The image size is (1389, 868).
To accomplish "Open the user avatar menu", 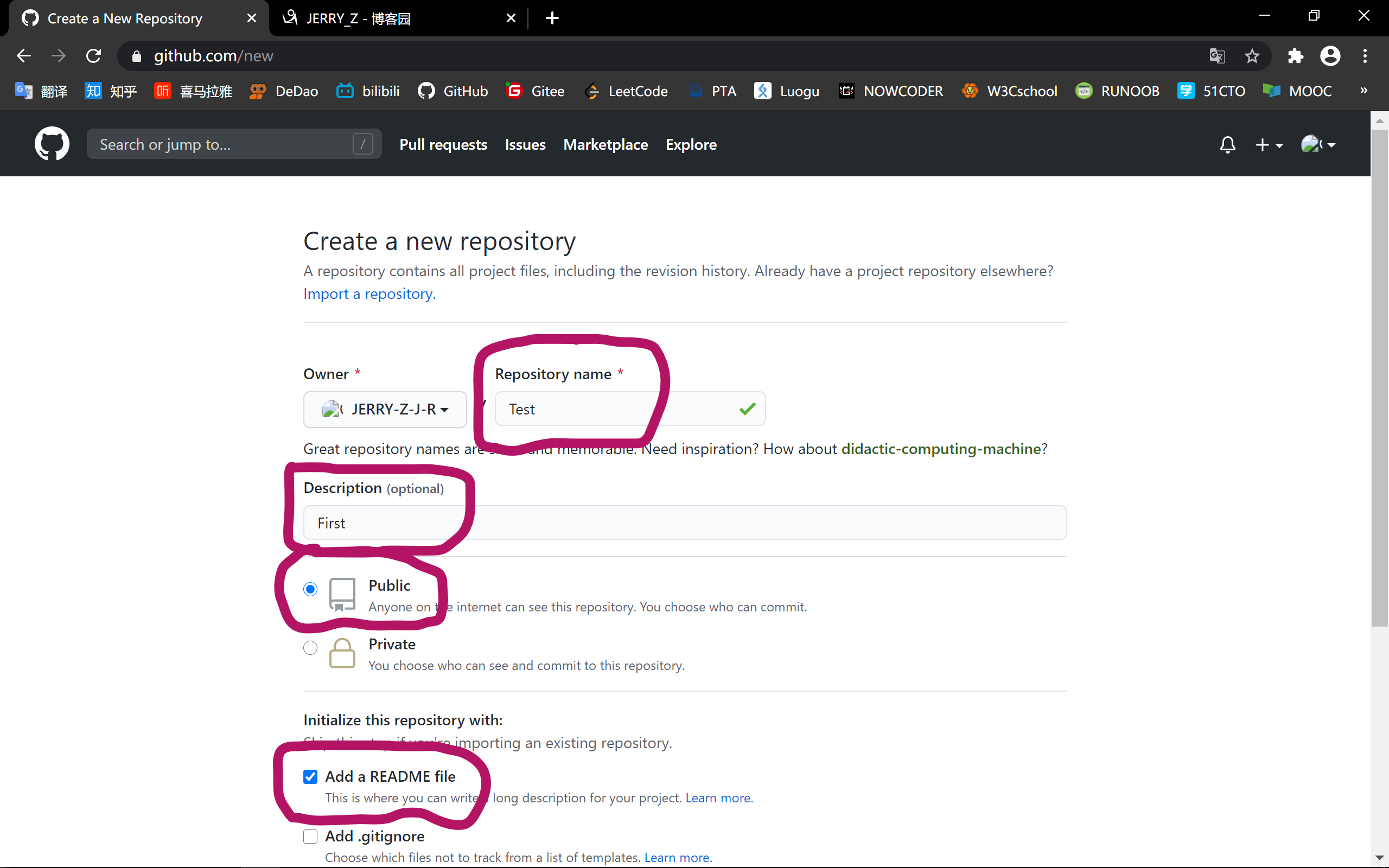I will 1318,145.
